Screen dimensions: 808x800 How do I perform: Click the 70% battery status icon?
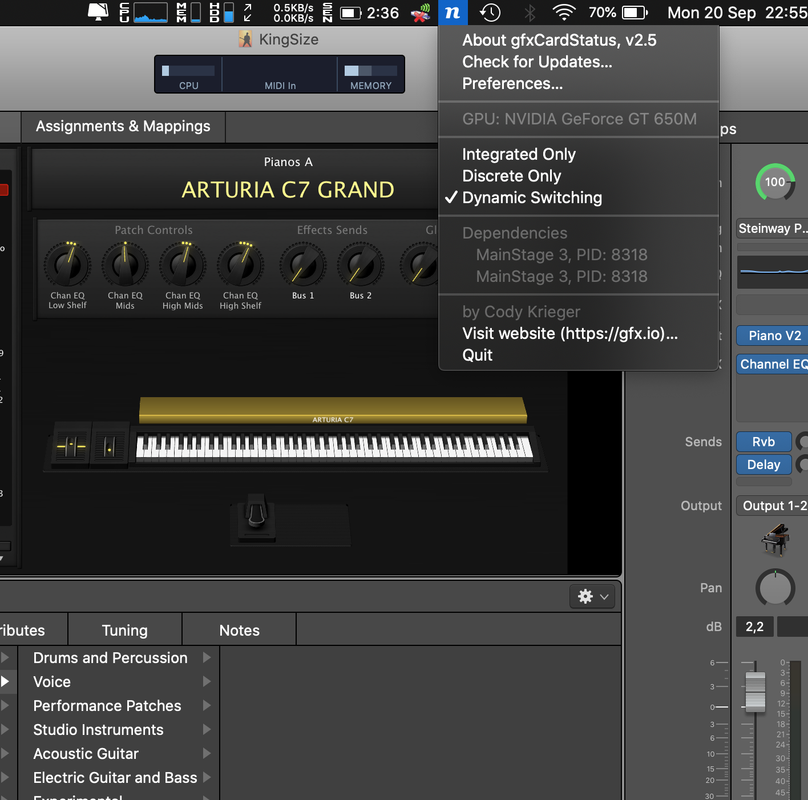(x=618, y=12)
